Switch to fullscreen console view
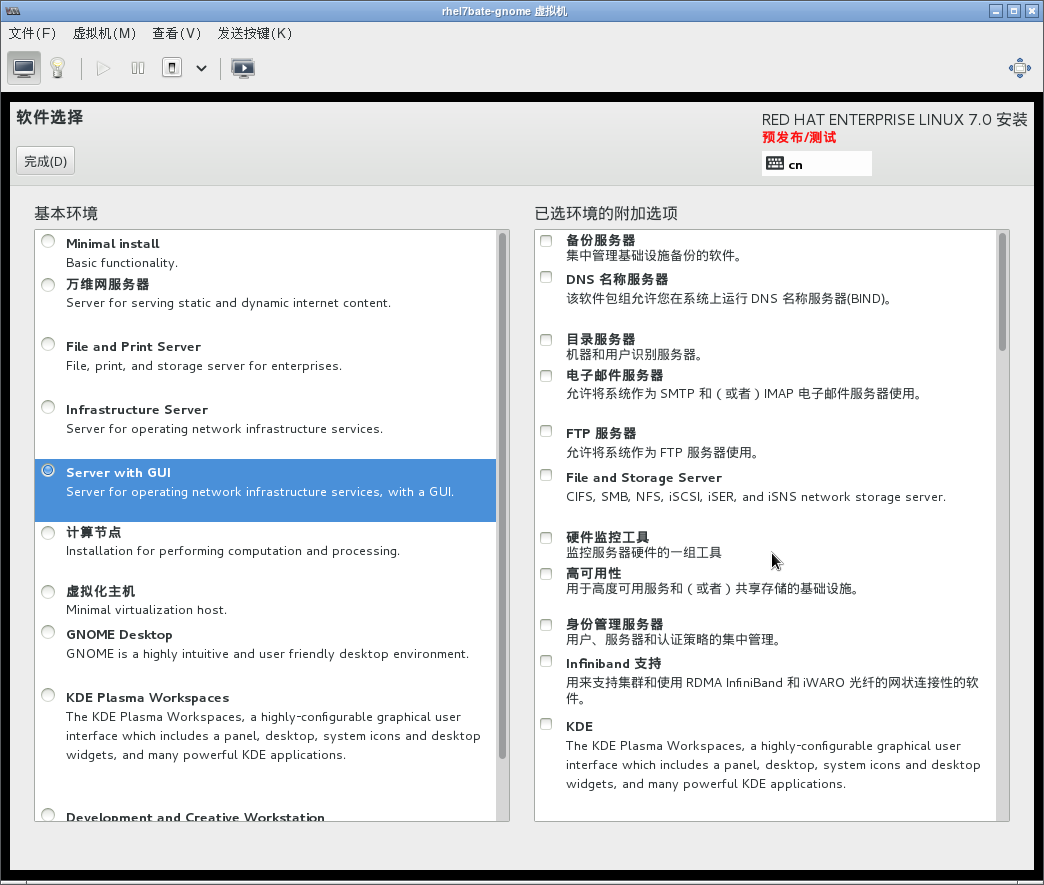This screenshot has width=1044, height=885. tap(242, 68)
